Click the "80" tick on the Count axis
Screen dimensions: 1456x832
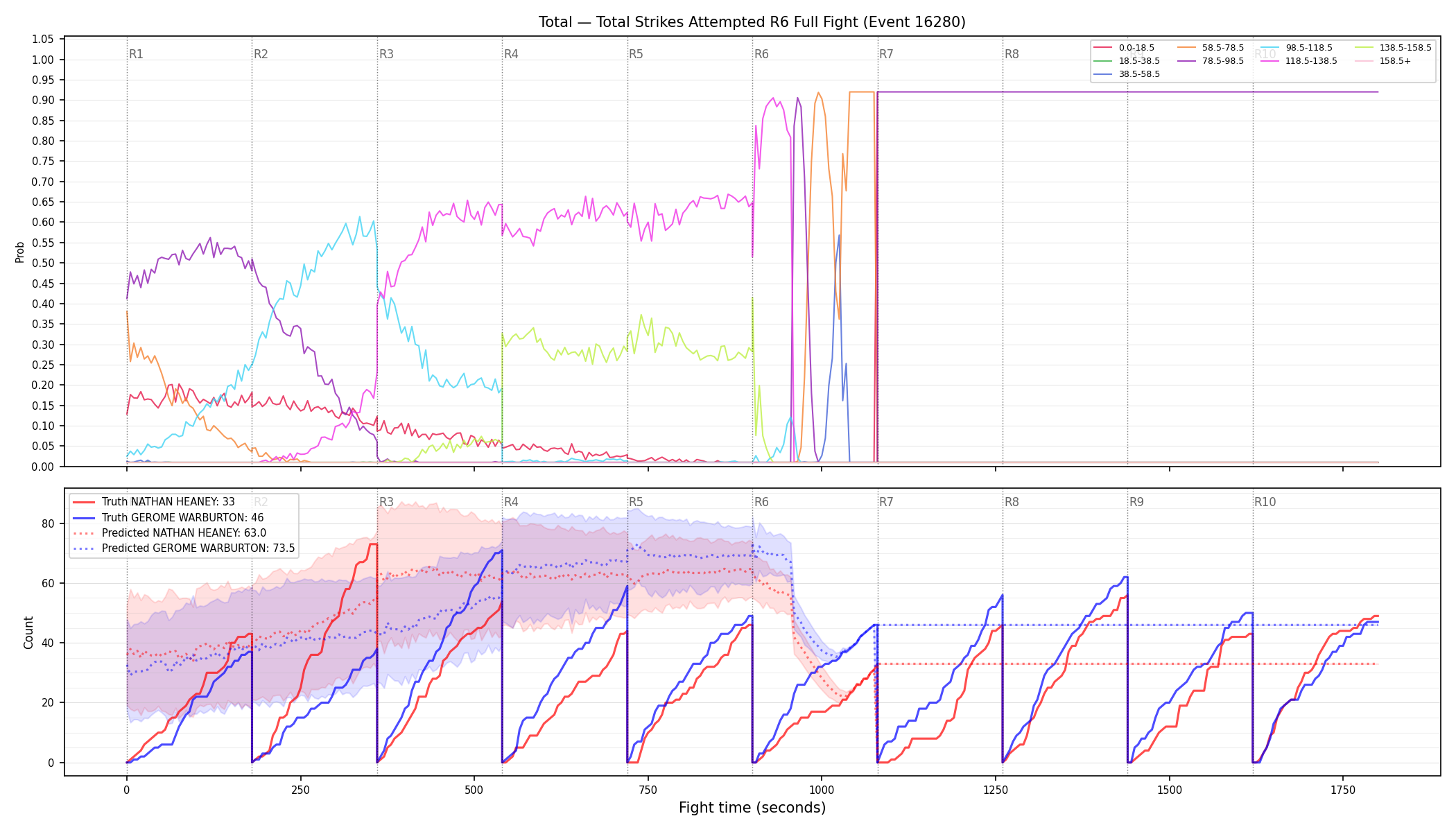(48, 523)
